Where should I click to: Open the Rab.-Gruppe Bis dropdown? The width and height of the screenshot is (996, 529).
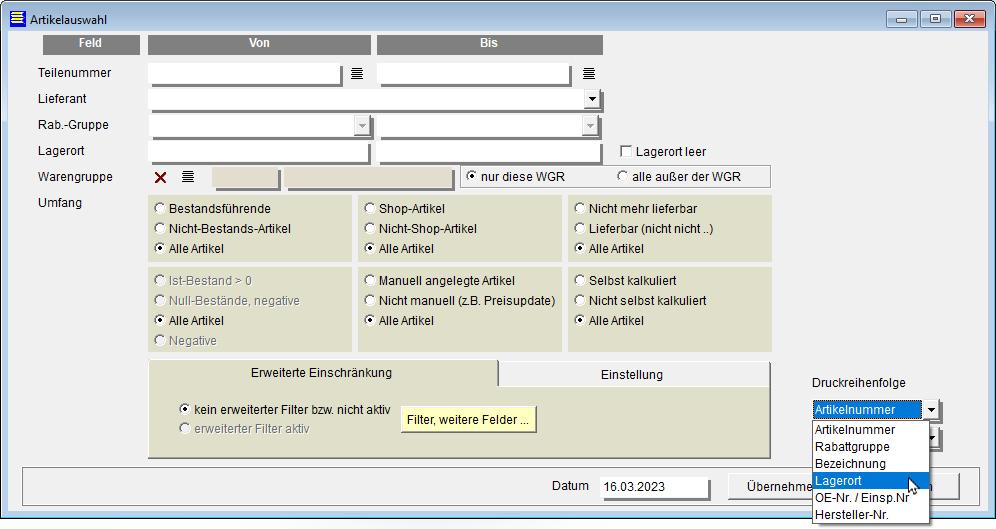tap(590, 125)
